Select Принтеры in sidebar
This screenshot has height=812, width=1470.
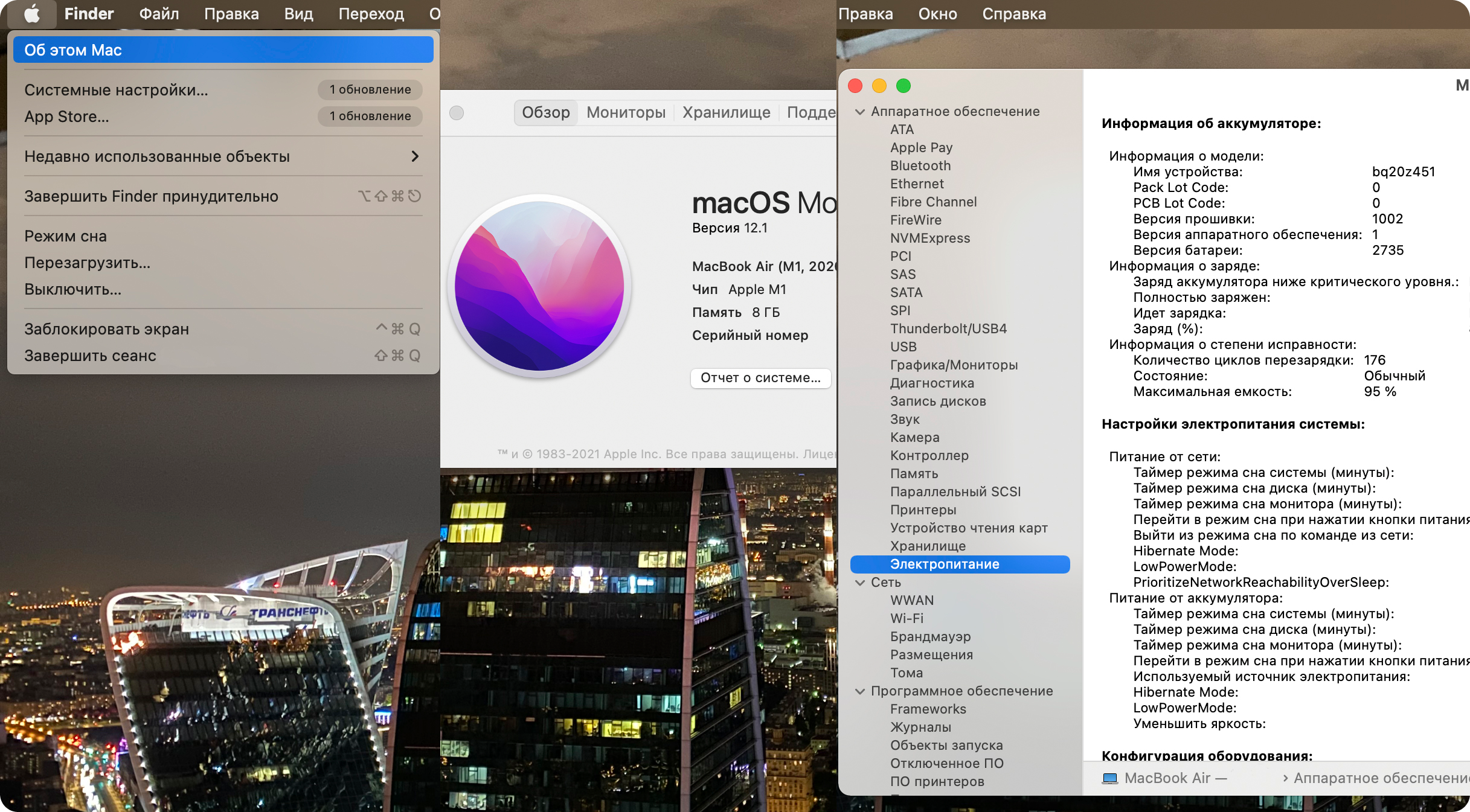coord(923,510)
